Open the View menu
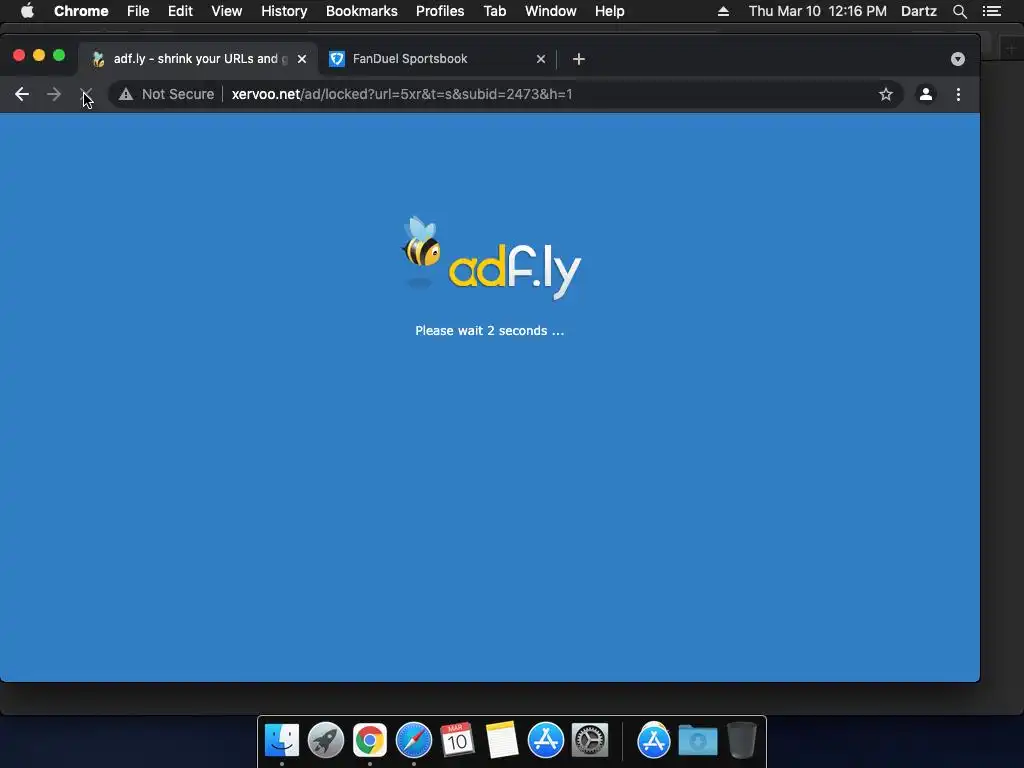 [227, 11]
